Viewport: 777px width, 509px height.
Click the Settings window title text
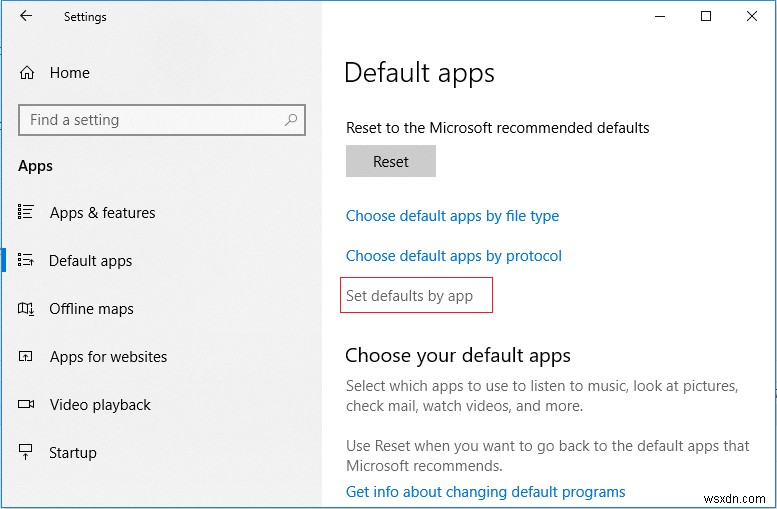pos(85,17)
